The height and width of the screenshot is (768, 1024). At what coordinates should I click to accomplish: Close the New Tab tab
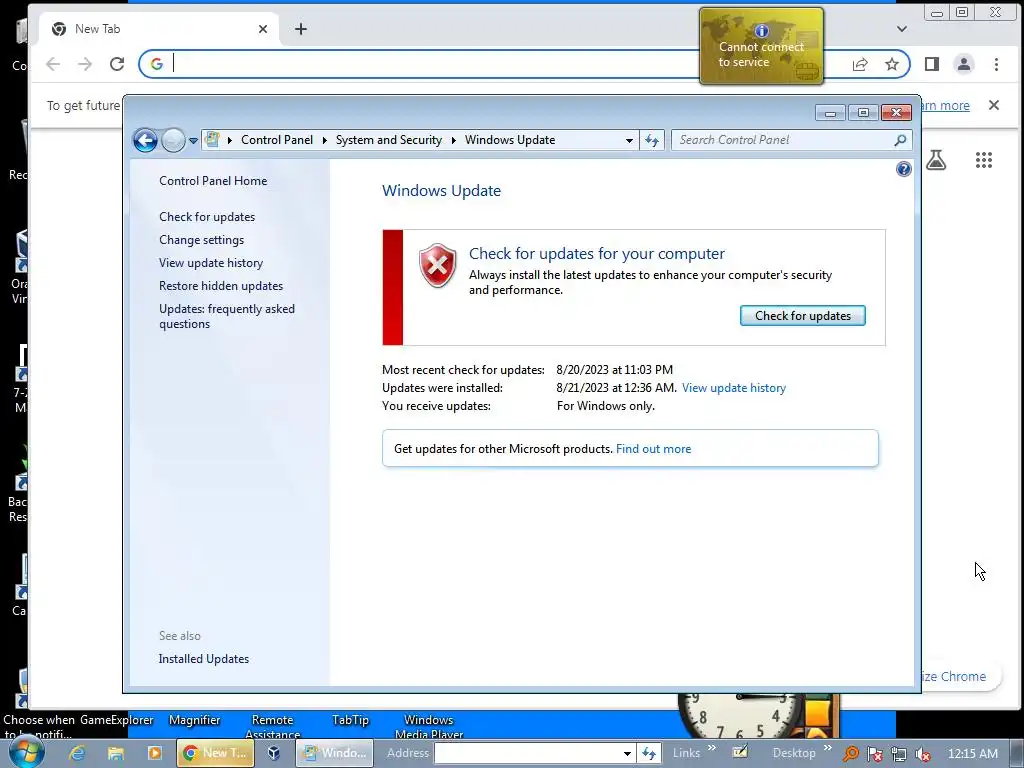click(x=263, y=29)
